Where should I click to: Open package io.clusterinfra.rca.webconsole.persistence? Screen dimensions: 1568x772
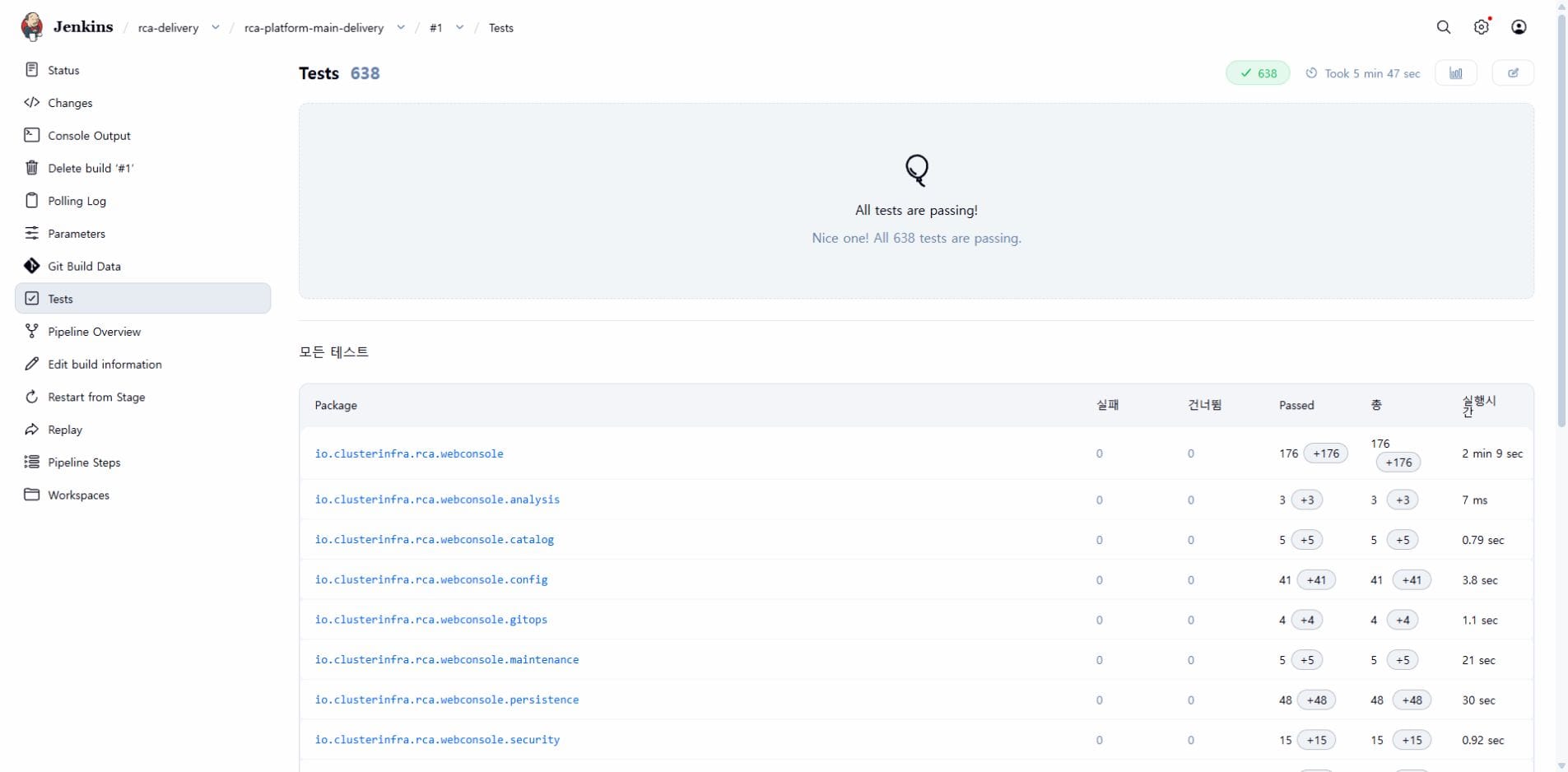447,700
